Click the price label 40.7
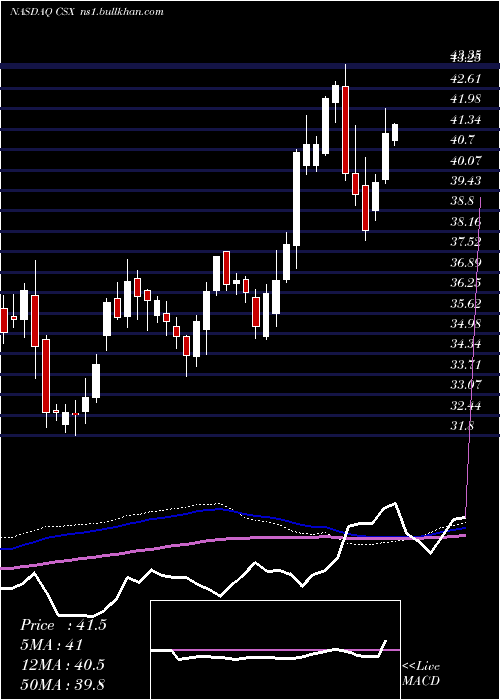500x700 pixels. (x=463, y=140)
